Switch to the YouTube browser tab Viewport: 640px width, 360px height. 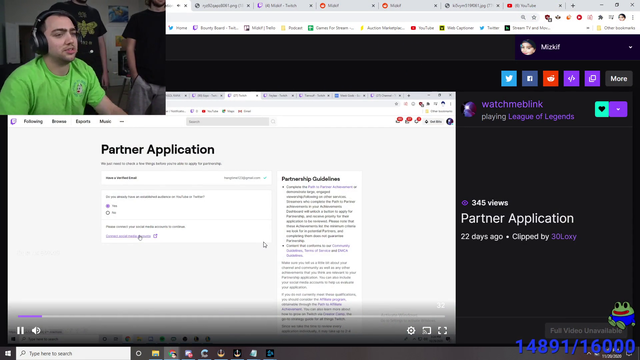[x=533, y=6]
